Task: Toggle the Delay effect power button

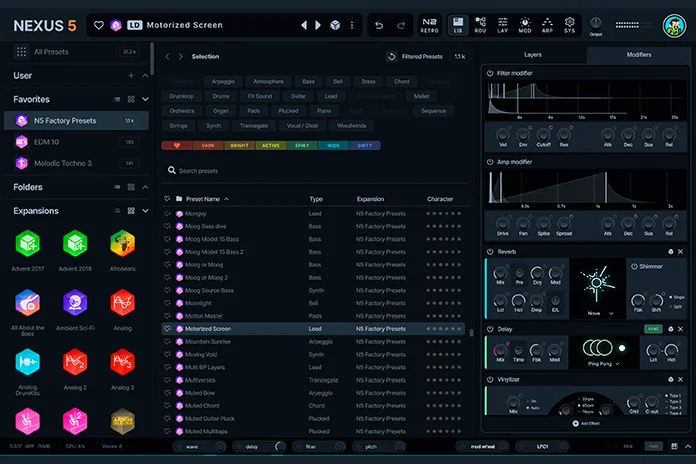Action: 490,329
